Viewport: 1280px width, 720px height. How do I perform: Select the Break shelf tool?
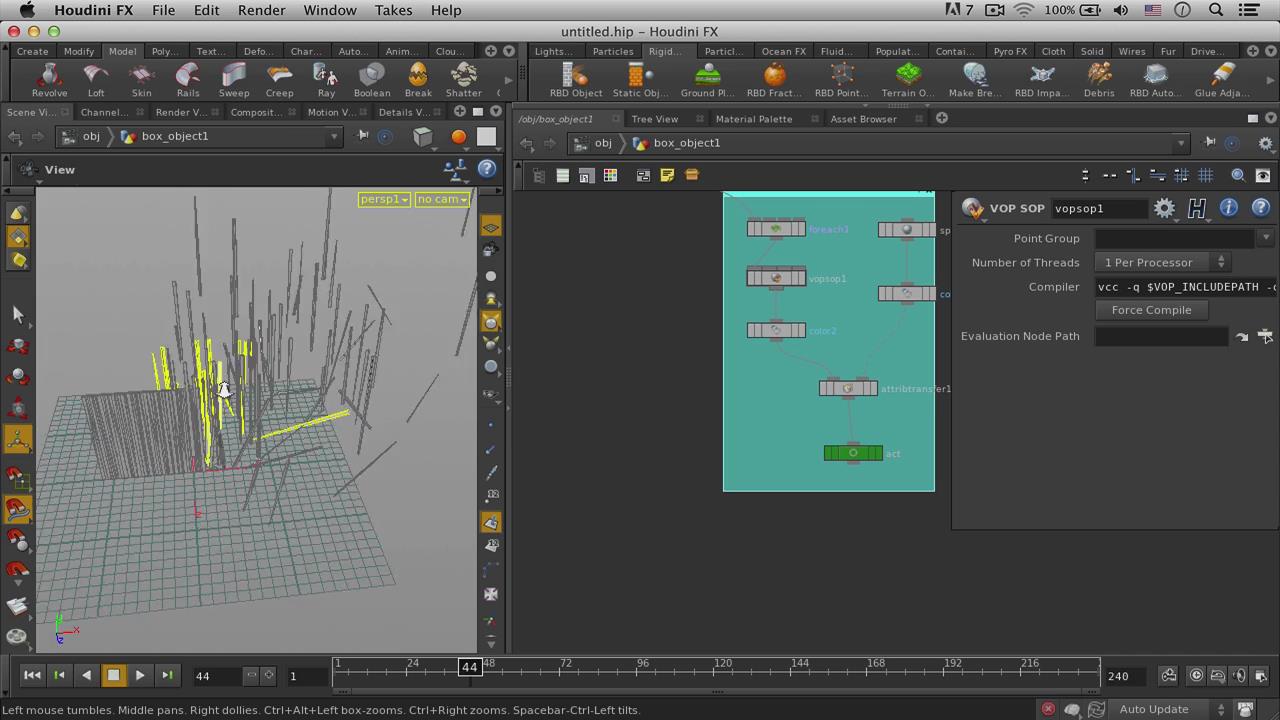click(x=418, y=80)
